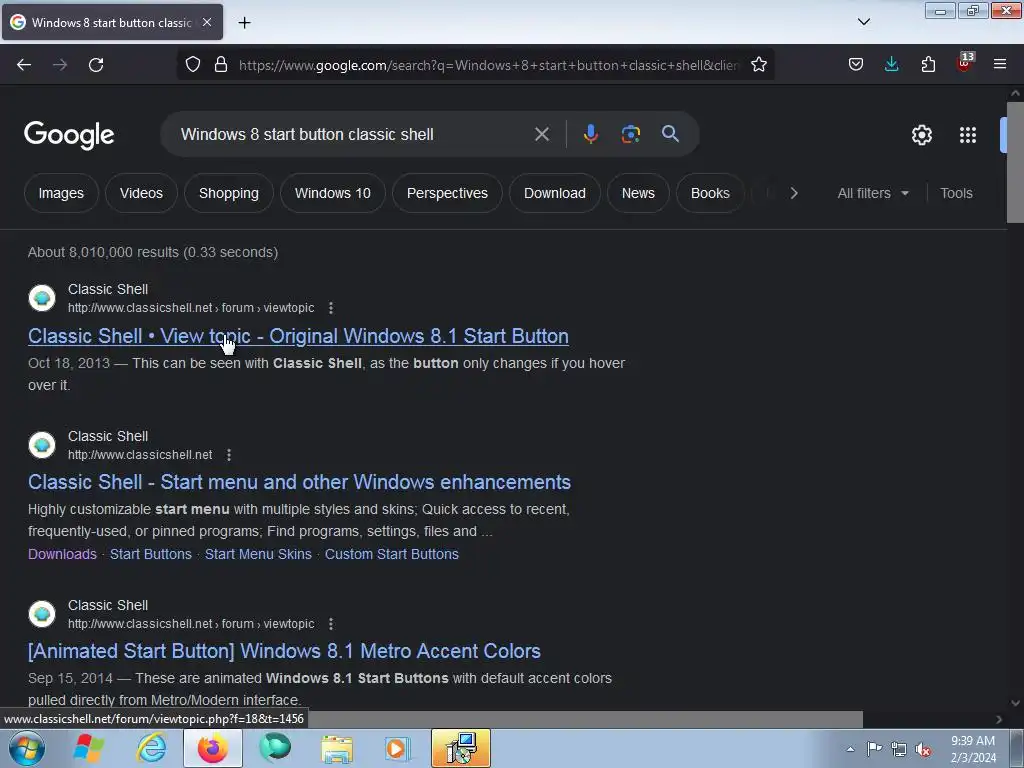Filter results by Images
1024x768 pixels.
click(61, 193)
